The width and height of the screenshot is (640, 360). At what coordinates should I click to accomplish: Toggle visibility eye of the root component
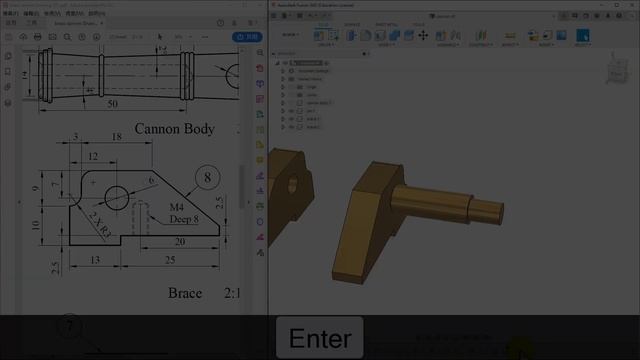point(285,63)
